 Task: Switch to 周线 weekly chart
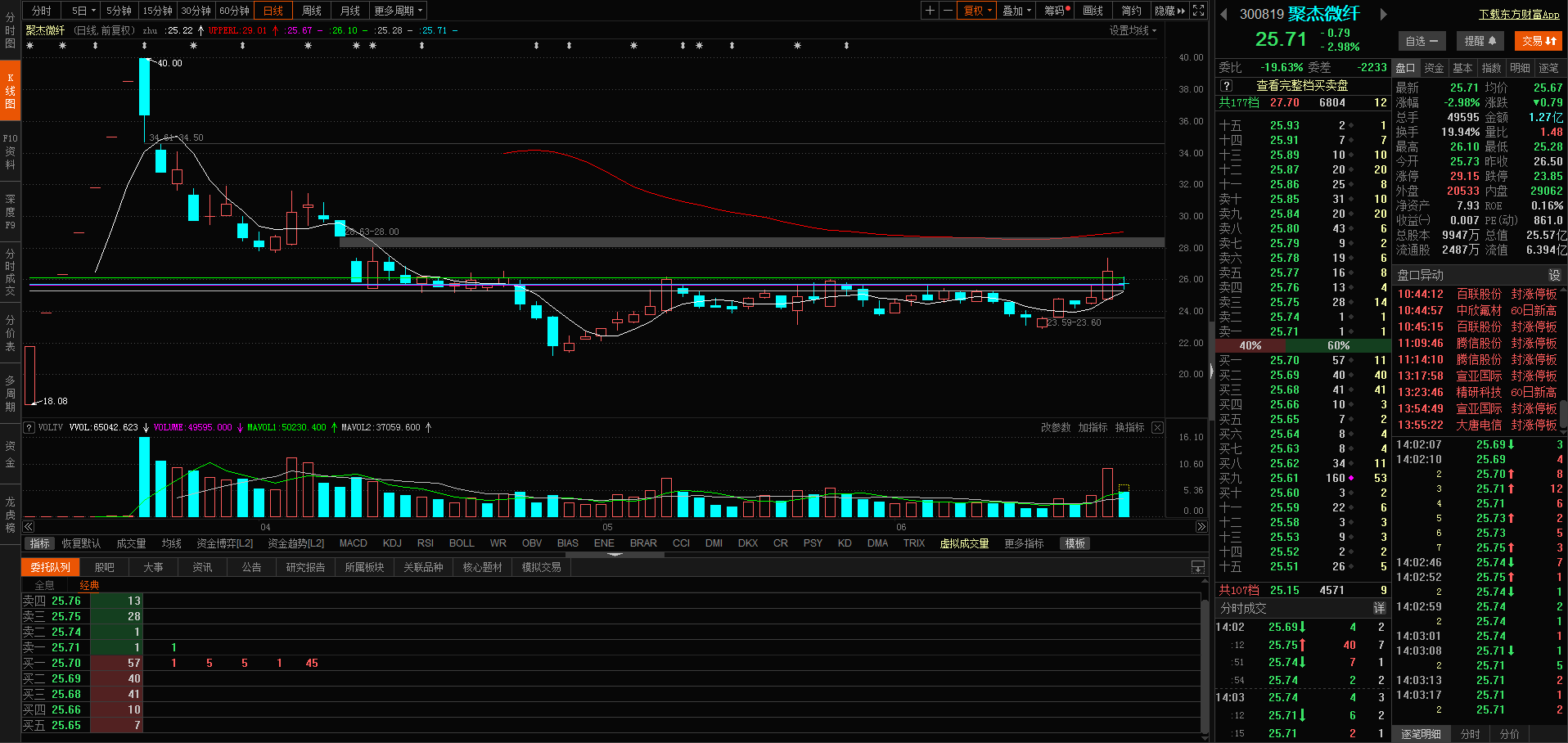[x=311, y=11]
